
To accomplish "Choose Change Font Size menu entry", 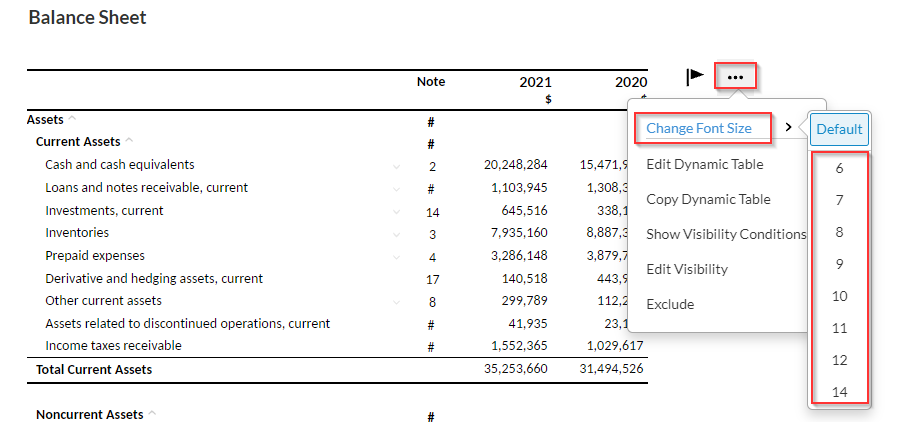I will [x=699, y=128].
